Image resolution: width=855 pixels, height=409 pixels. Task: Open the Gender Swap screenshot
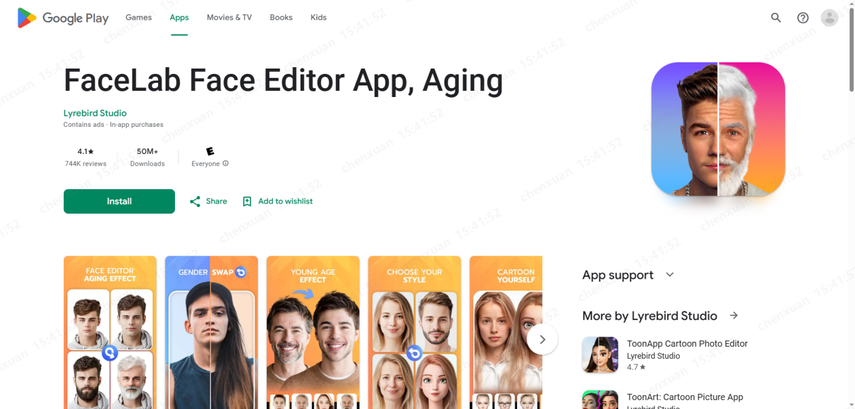coord(212,333)
